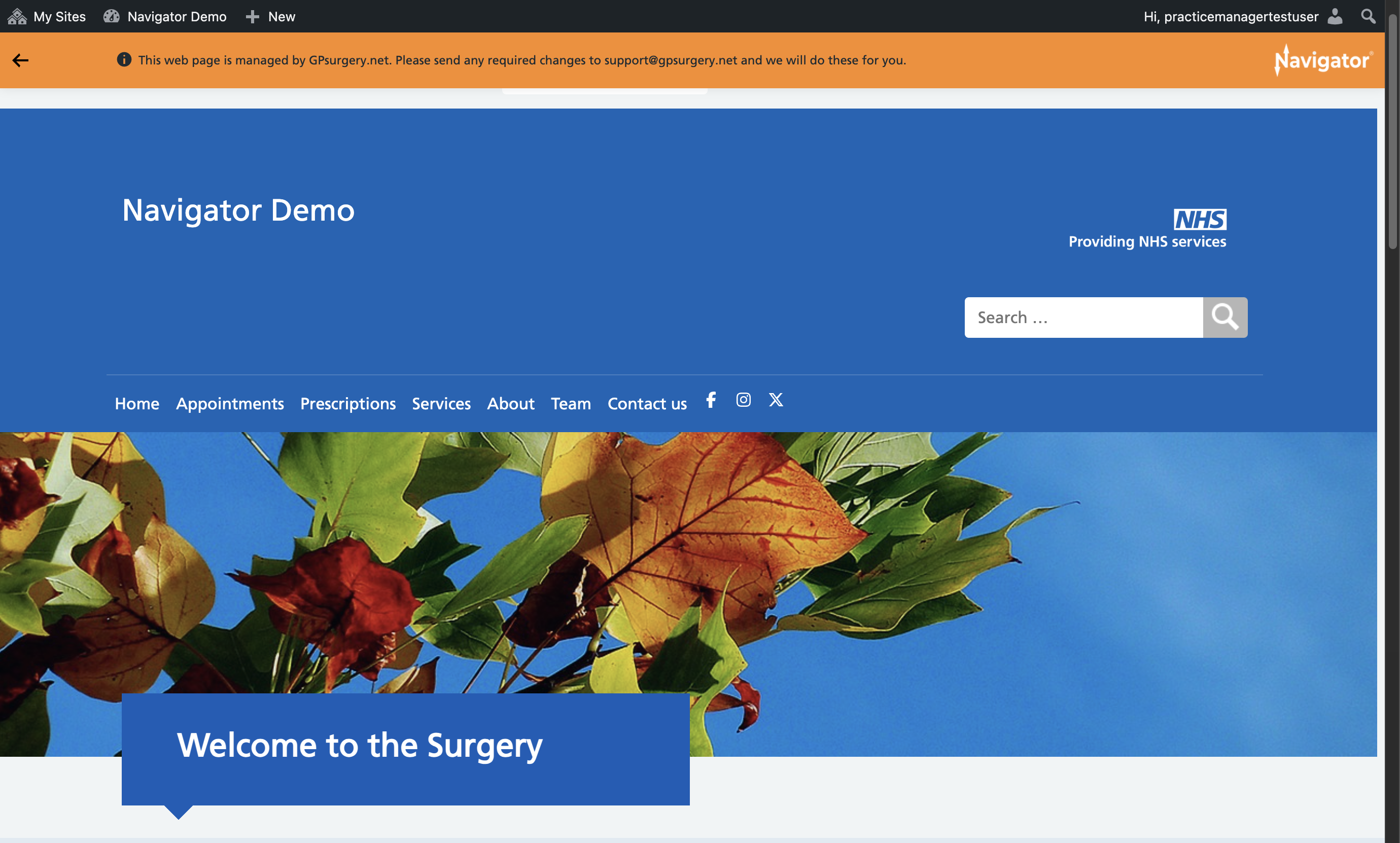Click the vertical page scrollbar
Image resolution: width=1400 pixels, height=843 pixels.
(x=1392, y=131)
